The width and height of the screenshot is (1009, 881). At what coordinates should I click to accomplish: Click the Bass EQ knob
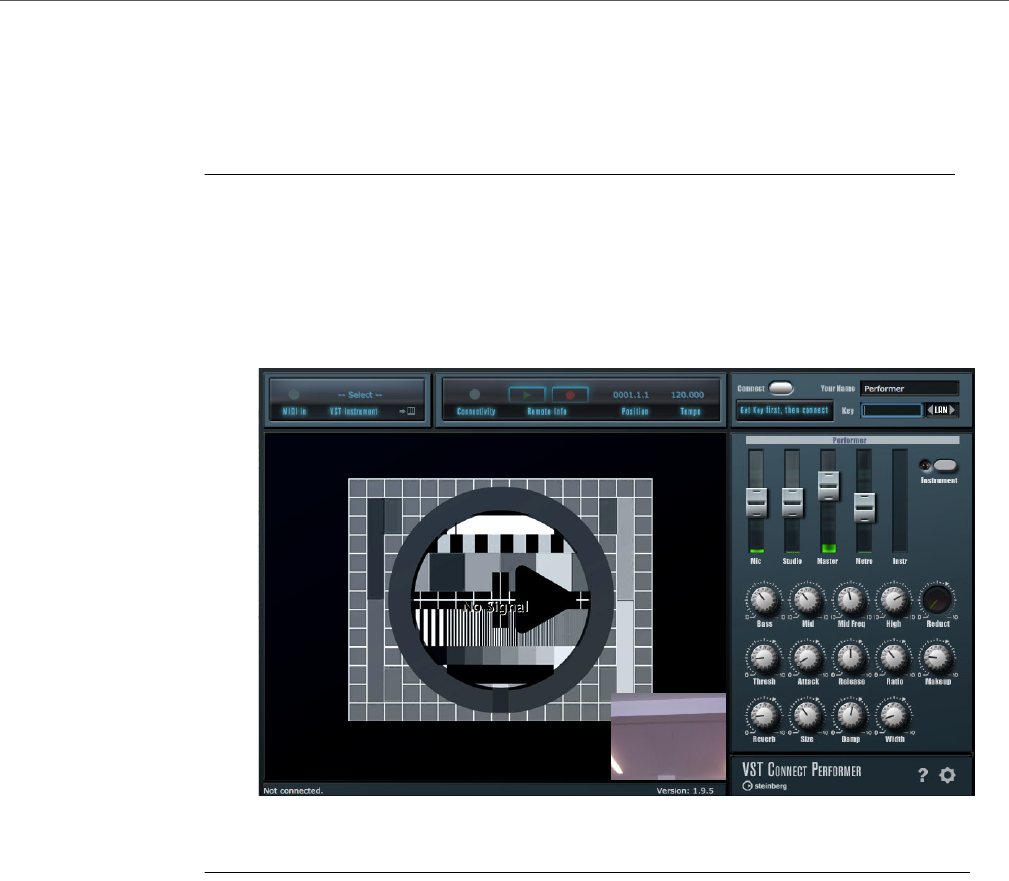764,600
